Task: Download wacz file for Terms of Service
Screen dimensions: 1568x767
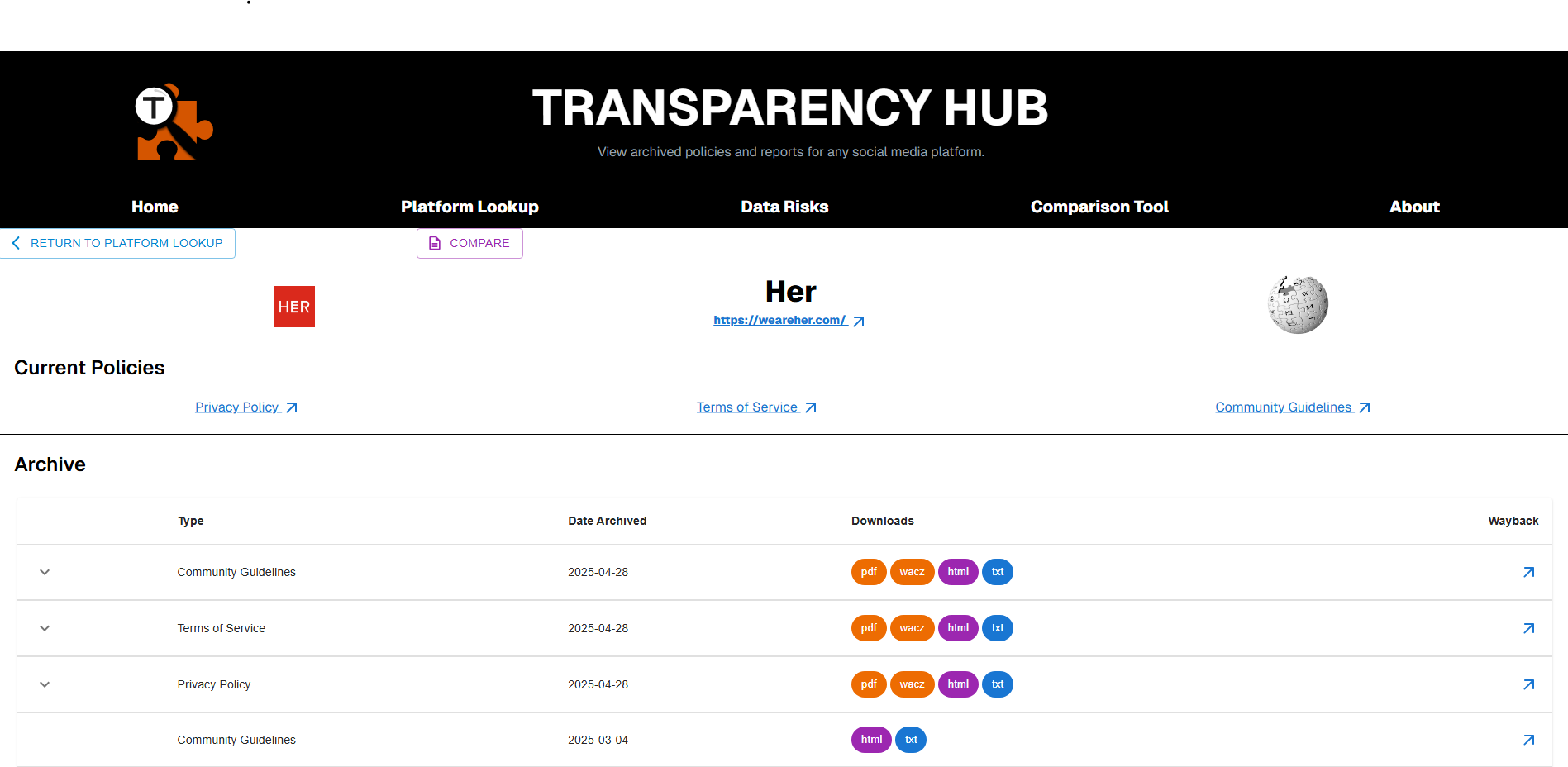Action: (x=912, y=628)
